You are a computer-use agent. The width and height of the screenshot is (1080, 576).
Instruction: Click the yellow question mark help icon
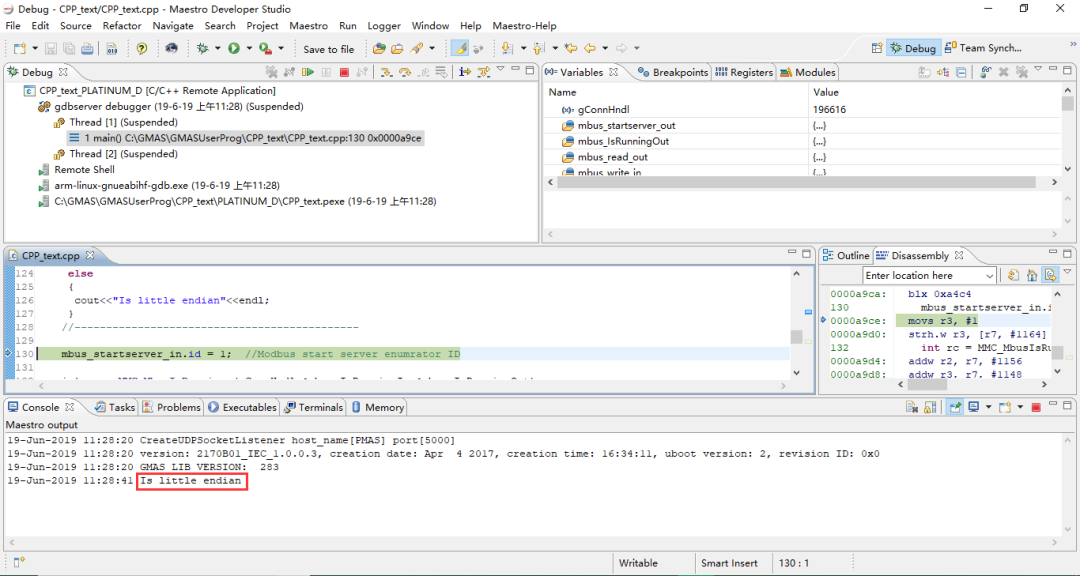(142, 48)
